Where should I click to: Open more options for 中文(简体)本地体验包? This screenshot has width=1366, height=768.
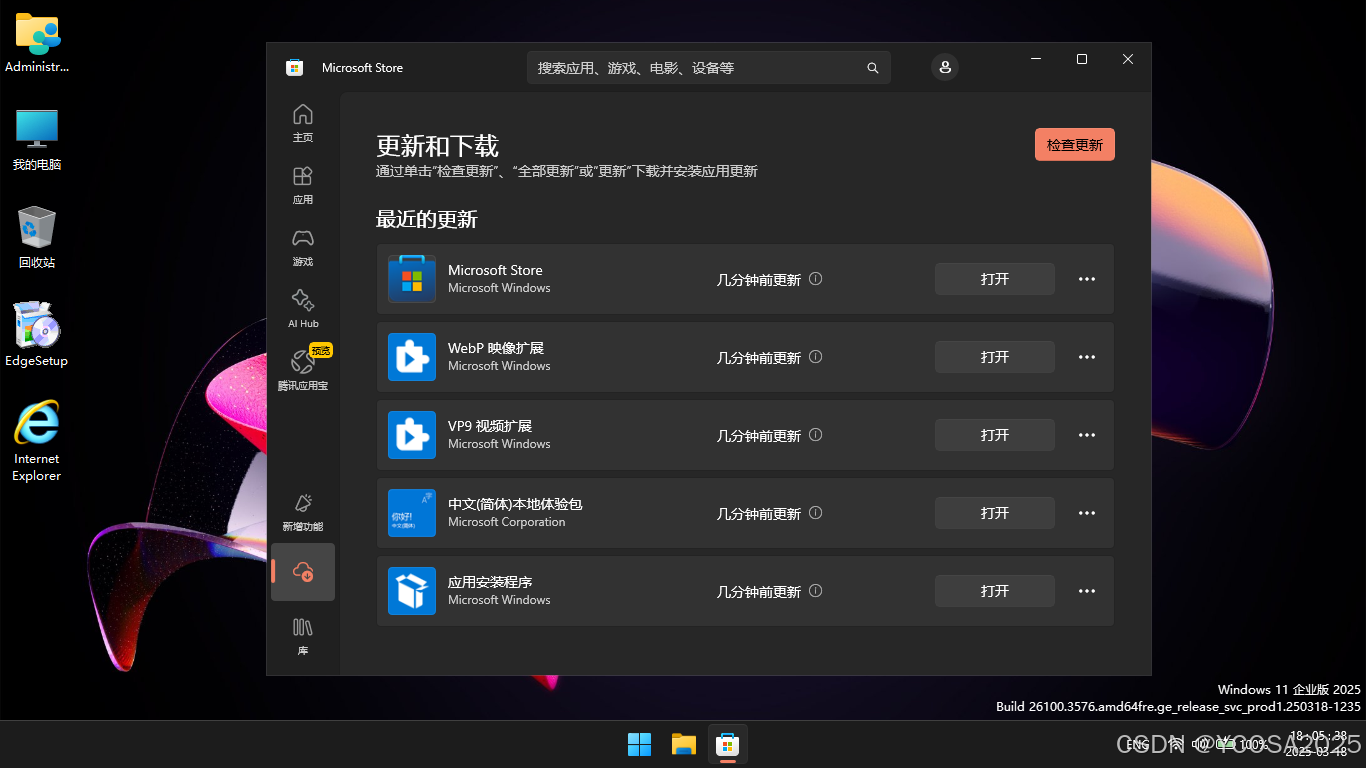(1087, 513)
